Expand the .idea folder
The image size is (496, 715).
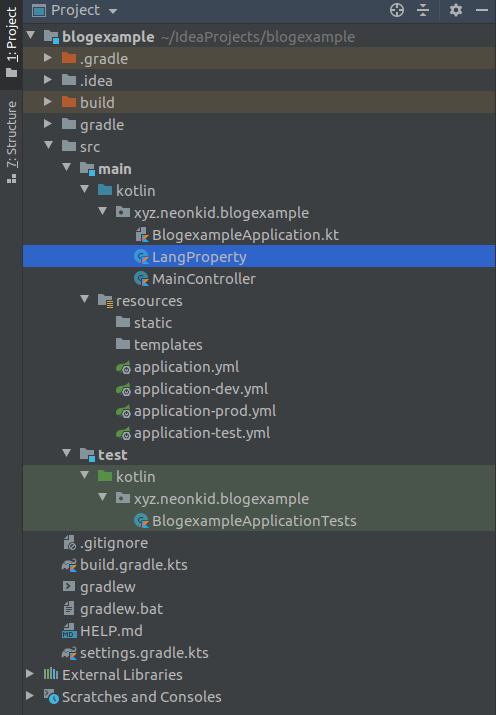(x=48, y=80)
